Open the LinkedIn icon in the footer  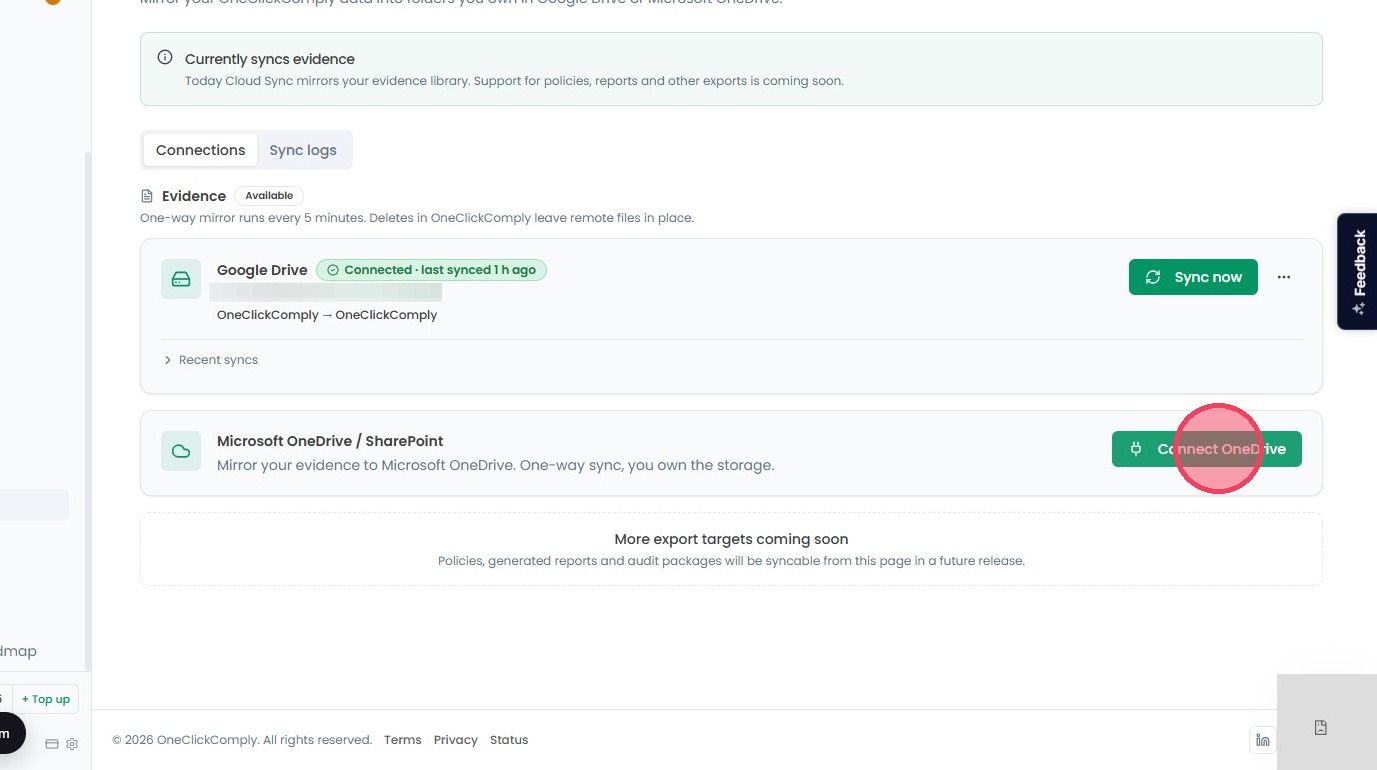coord(1263,740)
